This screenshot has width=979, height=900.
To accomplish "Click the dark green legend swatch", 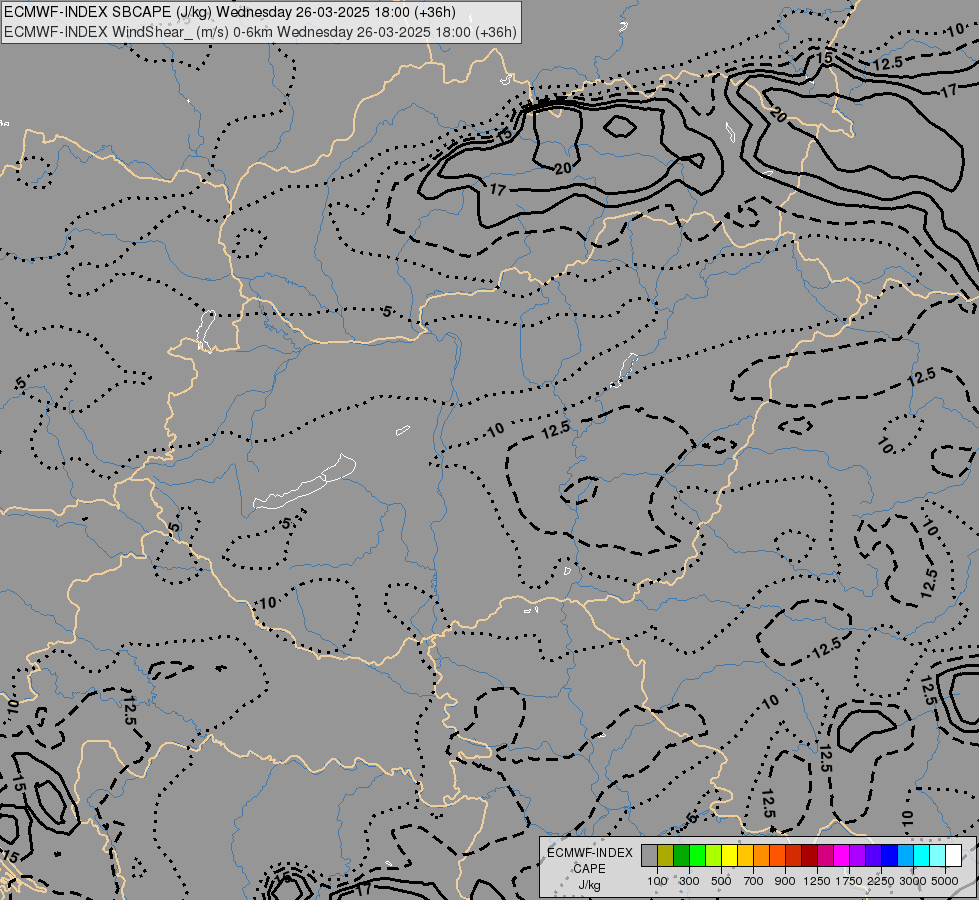I will pos(681,855).
